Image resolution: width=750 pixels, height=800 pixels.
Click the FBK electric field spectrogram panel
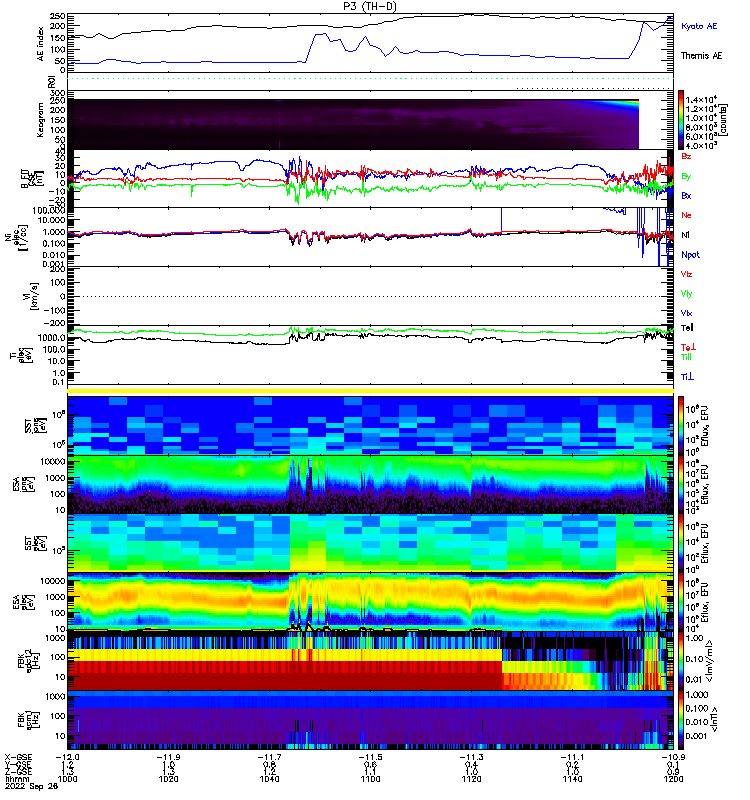[370, 661]
